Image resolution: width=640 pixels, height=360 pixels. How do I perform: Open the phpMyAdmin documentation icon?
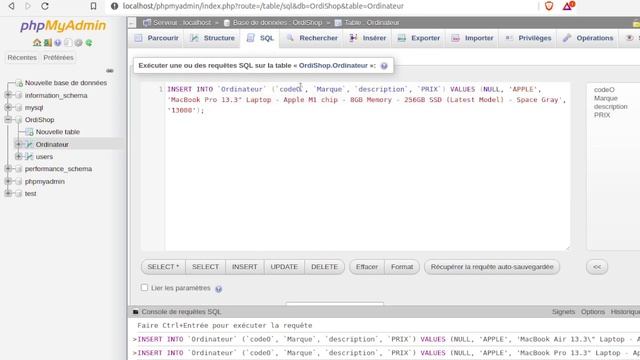click(x=58, y=42)
